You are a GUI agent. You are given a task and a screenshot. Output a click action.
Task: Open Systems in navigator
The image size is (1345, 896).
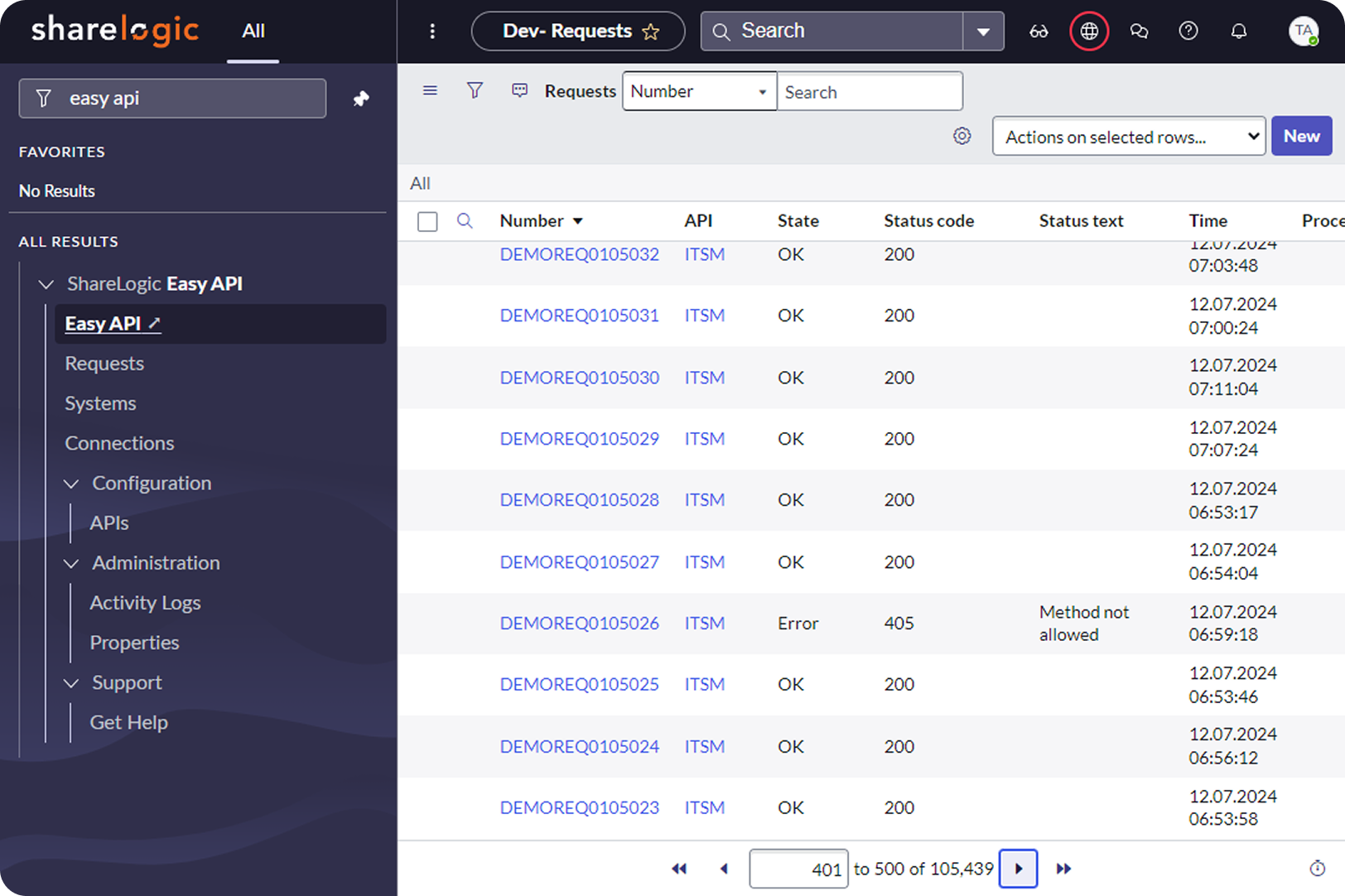coord(100,403)
